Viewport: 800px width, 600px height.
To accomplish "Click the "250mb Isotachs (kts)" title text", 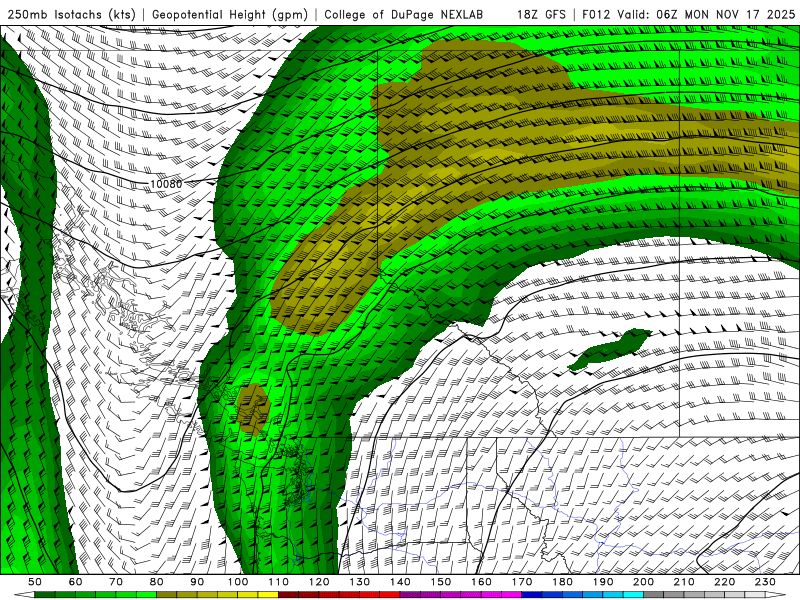I will click(x=71, y=14).
